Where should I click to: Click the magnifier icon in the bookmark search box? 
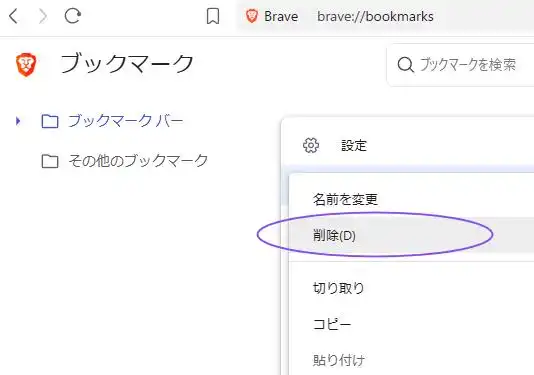coord(405,64)
